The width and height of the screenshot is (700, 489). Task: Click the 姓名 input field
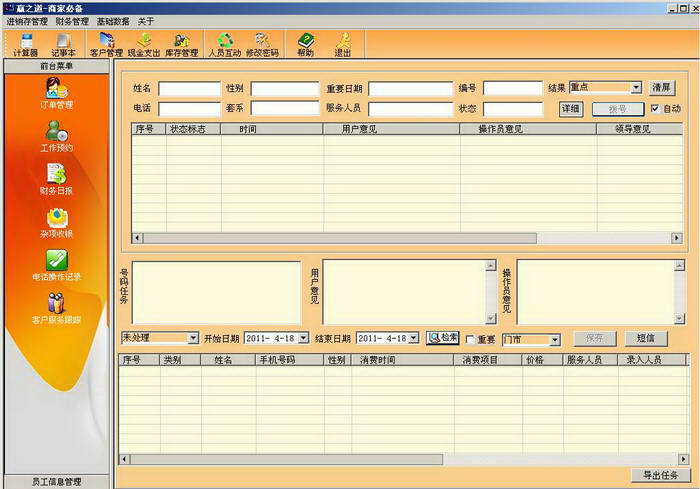(x=189, y=88)
